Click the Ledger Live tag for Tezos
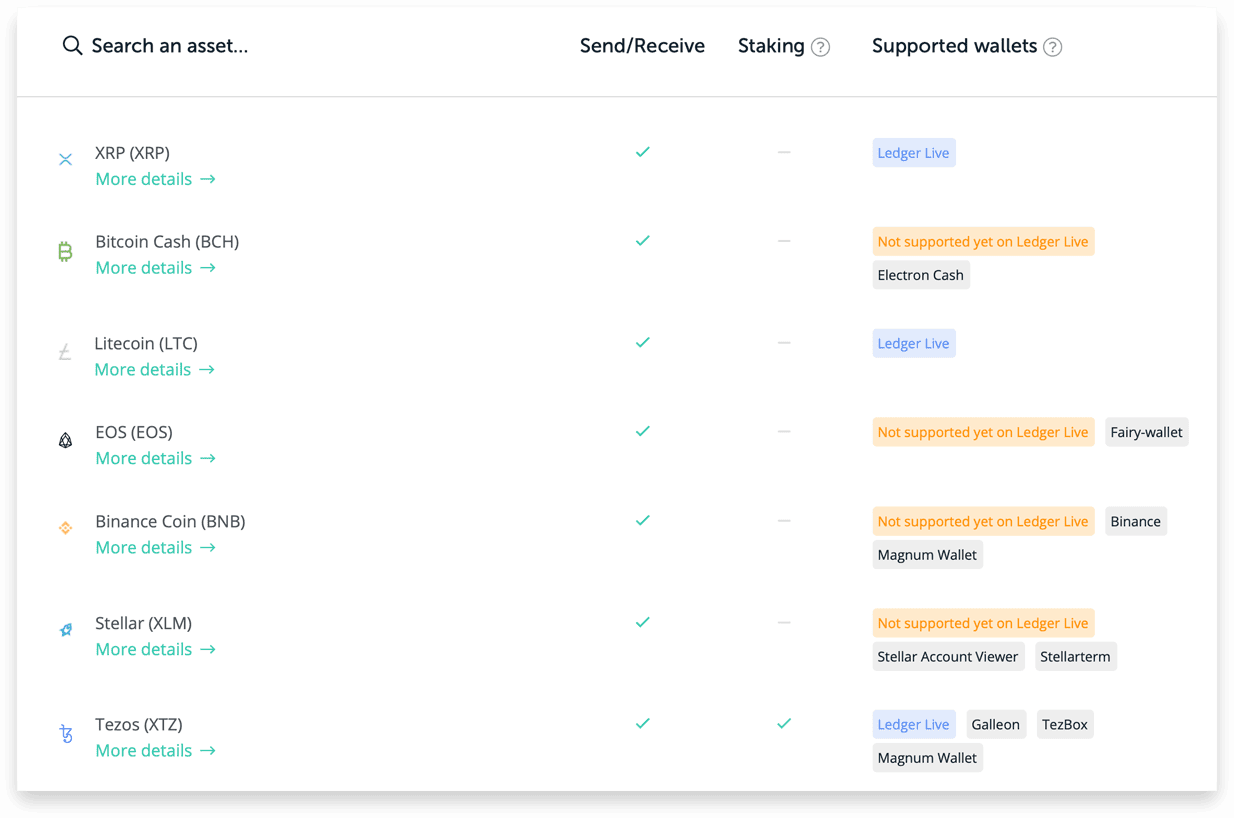Image resolution: width=1234 pixels, height=818 pixels. (914, 725)
